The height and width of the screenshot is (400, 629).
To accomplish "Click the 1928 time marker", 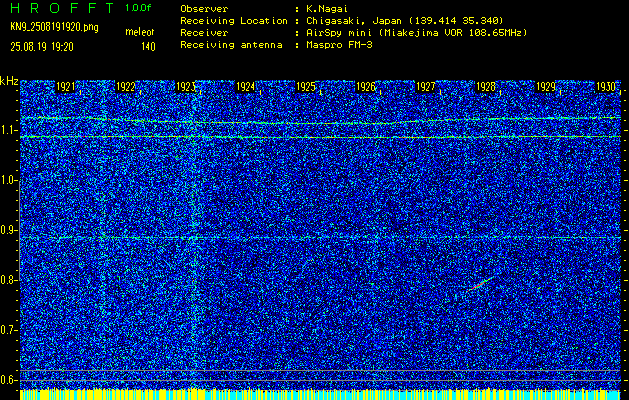I will 485,87.
